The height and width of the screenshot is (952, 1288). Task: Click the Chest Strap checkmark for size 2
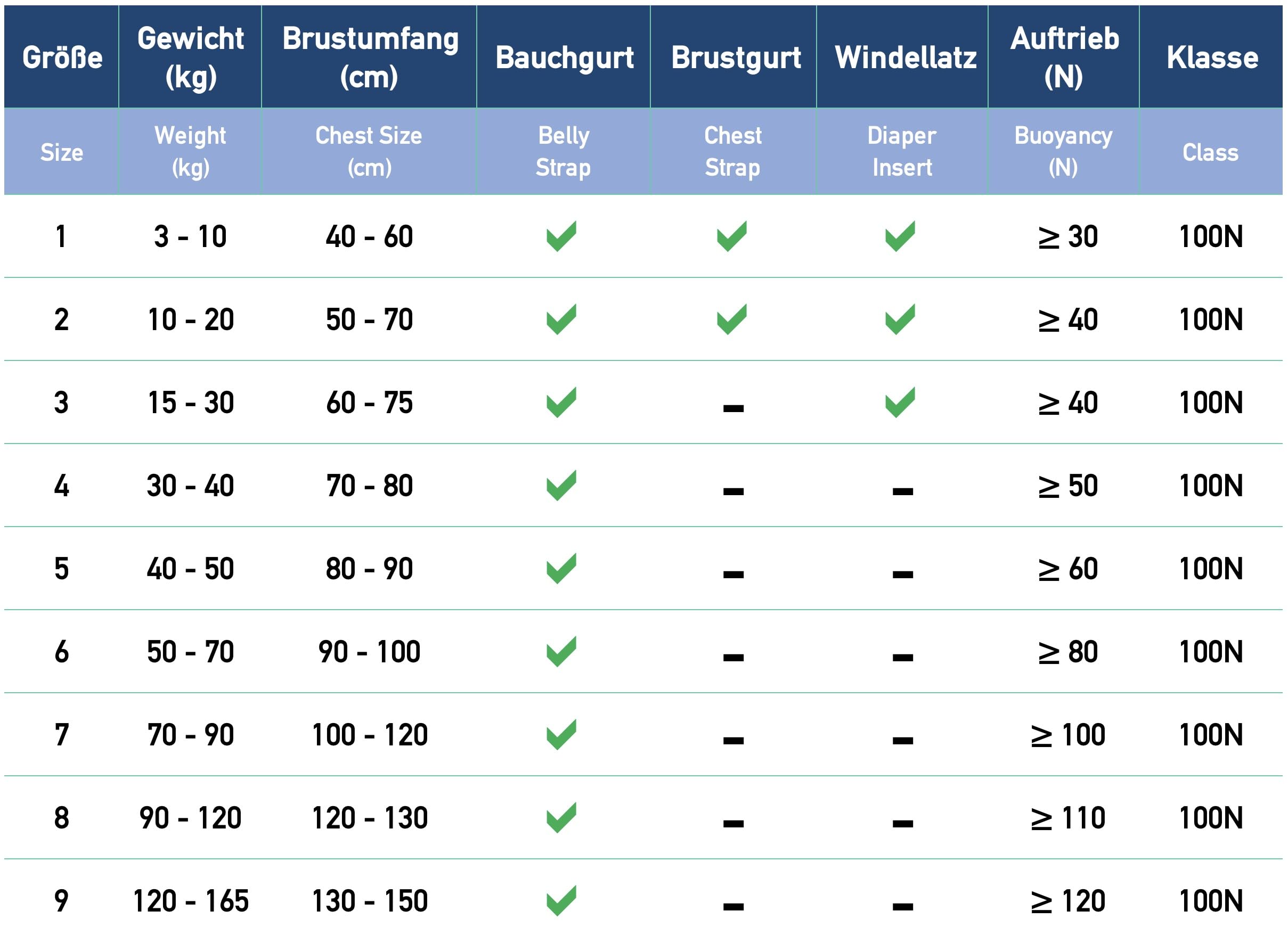pos(732,319)
